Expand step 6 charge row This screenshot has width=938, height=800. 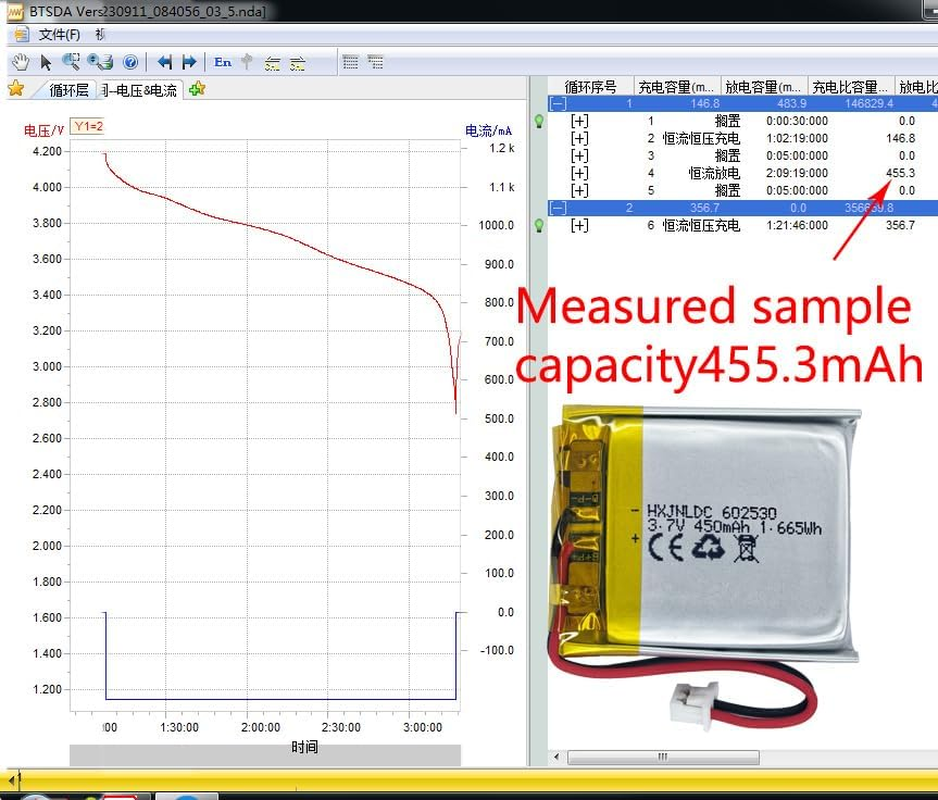579,226
